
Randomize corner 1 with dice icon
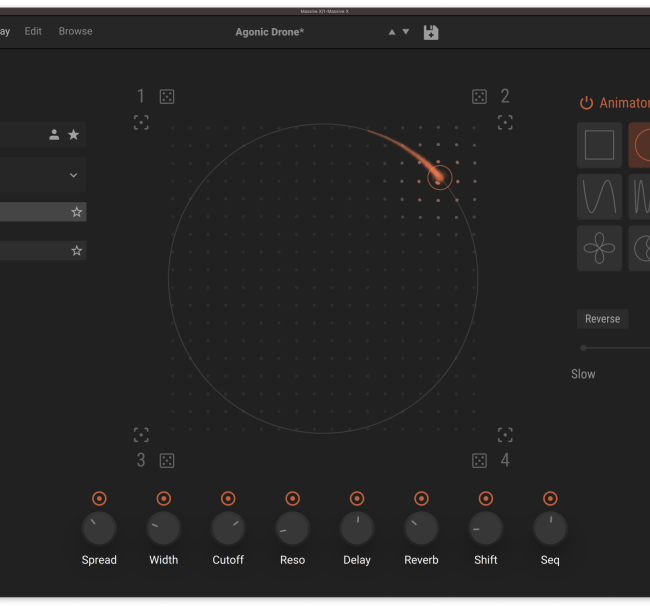[167, 96]
